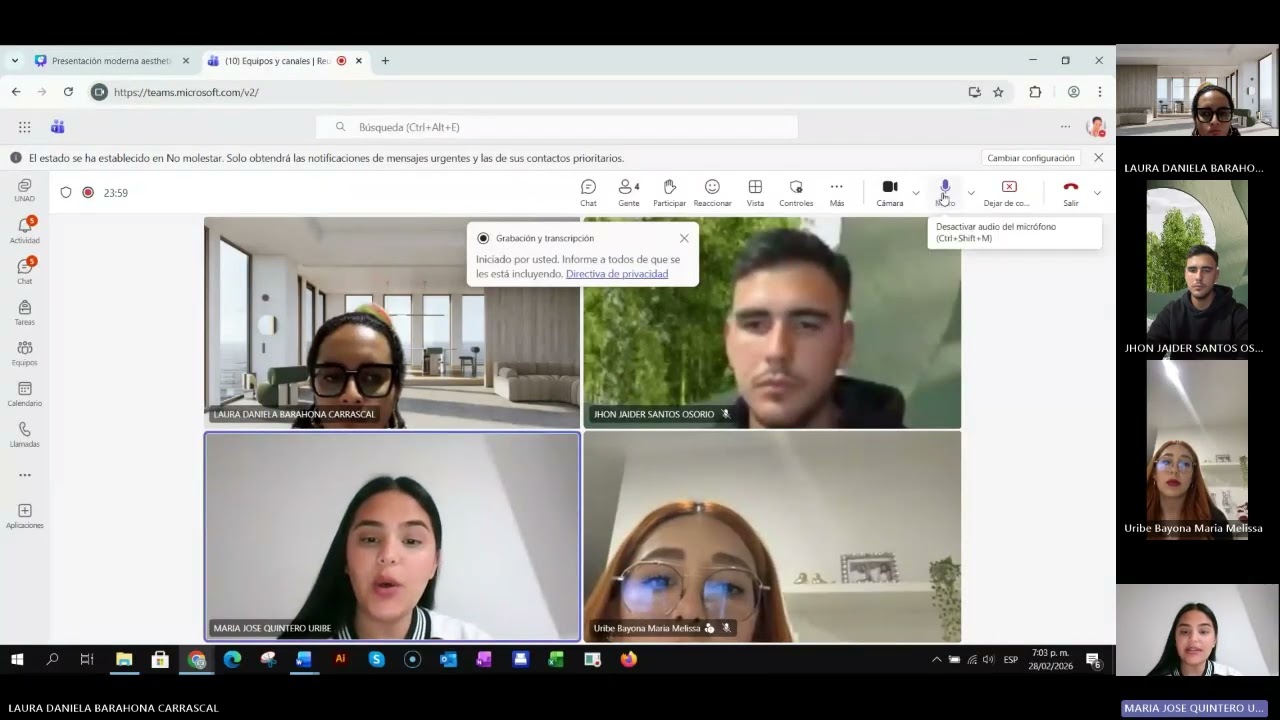Open Chat in Teams left sidebar
Screen dimensions: 1280x720
[x=25, y=271]
